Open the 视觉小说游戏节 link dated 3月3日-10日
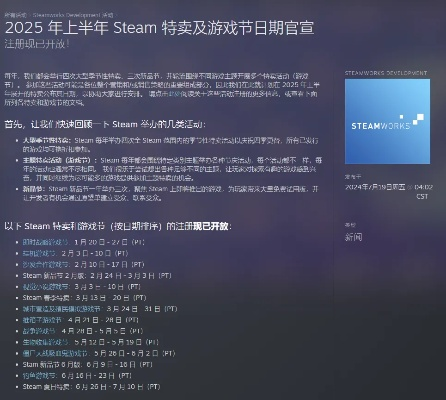 46,287
